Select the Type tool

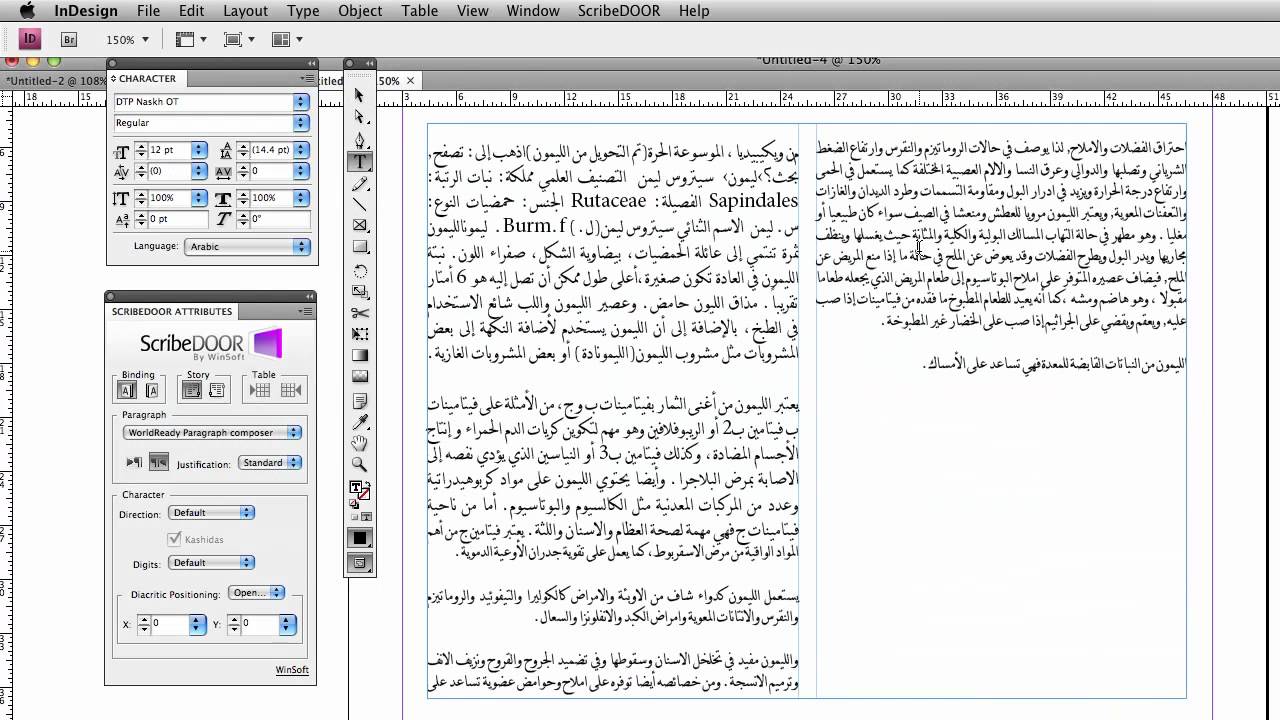tap(360, 161)
